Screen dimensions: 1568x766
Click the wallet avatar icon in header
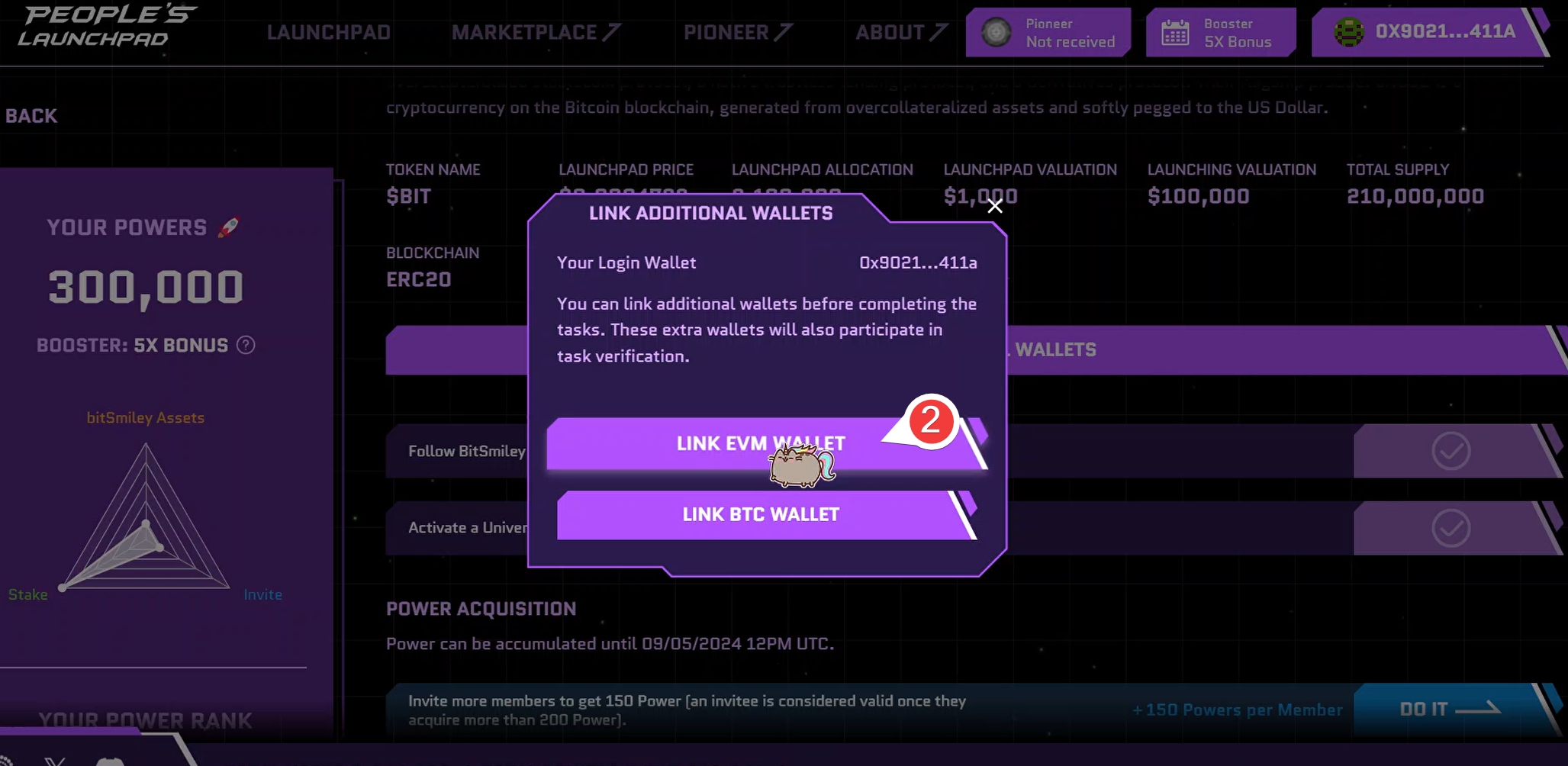tap(1348, 32)
